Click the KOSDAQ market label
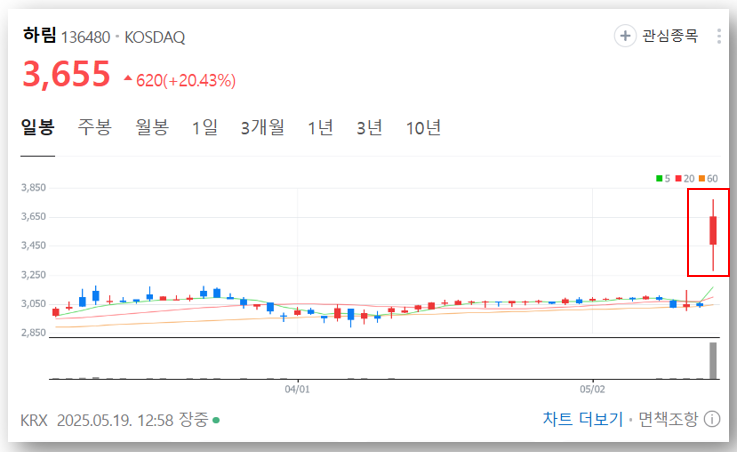The height and width of the screenshot is (452, 737). 155,37
